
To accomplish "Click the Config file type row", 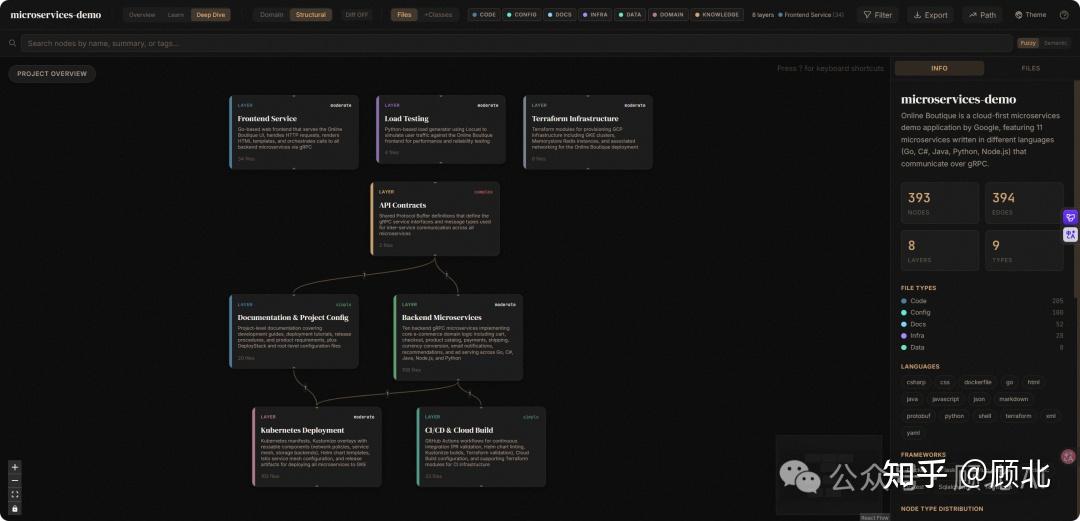I will click(x=982, y=312).
